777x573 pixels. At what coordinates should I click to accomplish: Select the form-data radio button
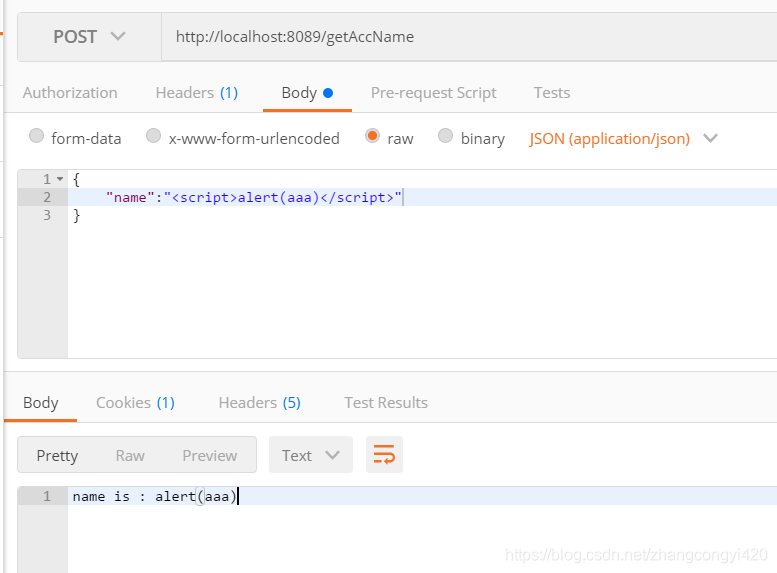37,137
